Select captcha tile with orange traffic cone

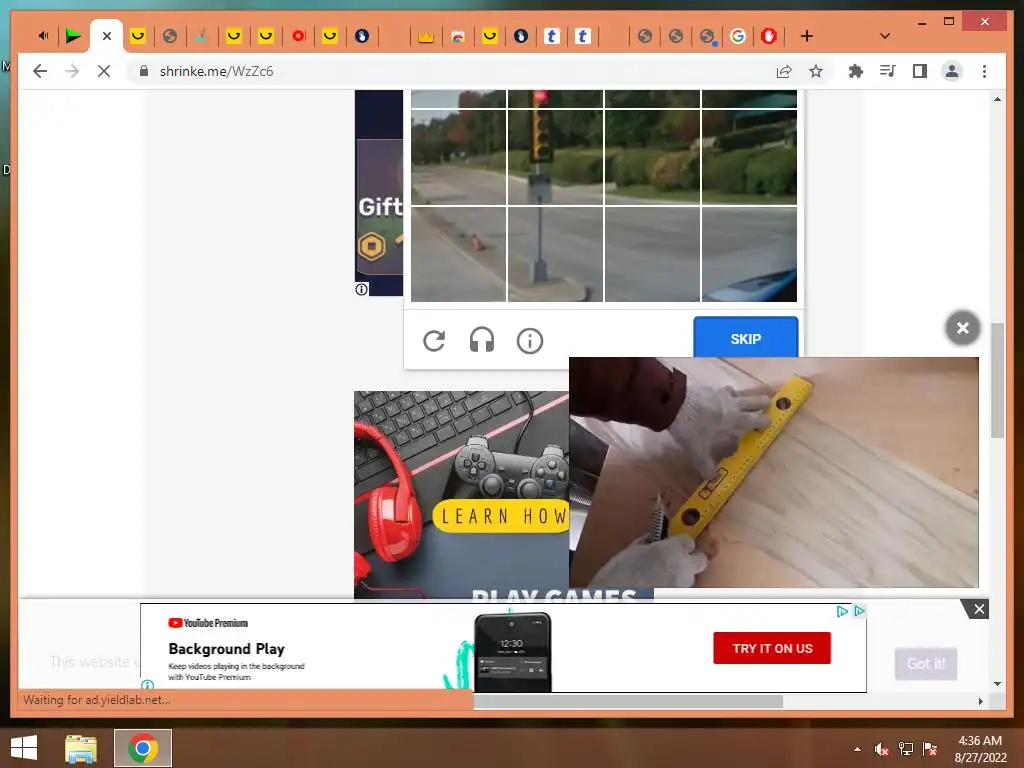click(x=458, y=254)
